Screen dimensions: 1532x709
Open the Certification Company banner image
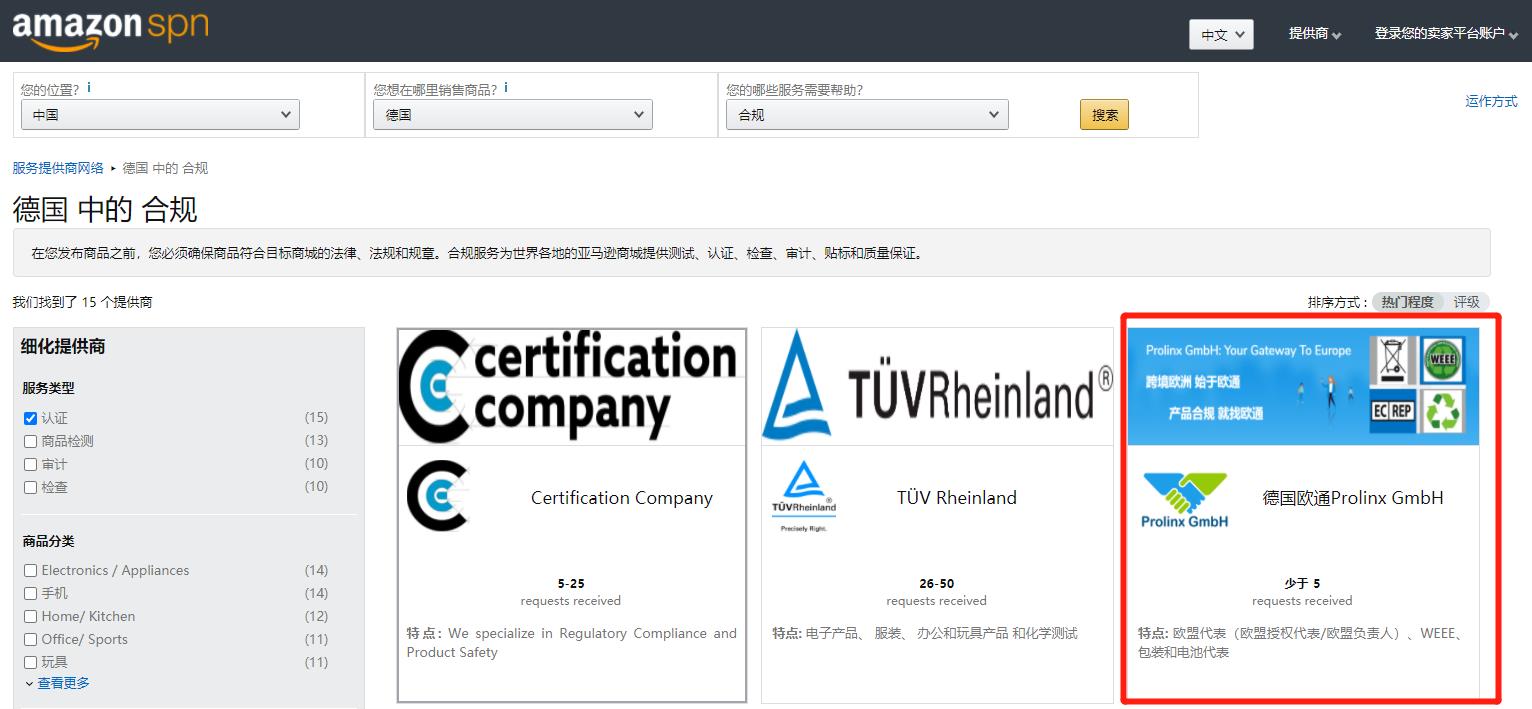[x=571, y=386]
